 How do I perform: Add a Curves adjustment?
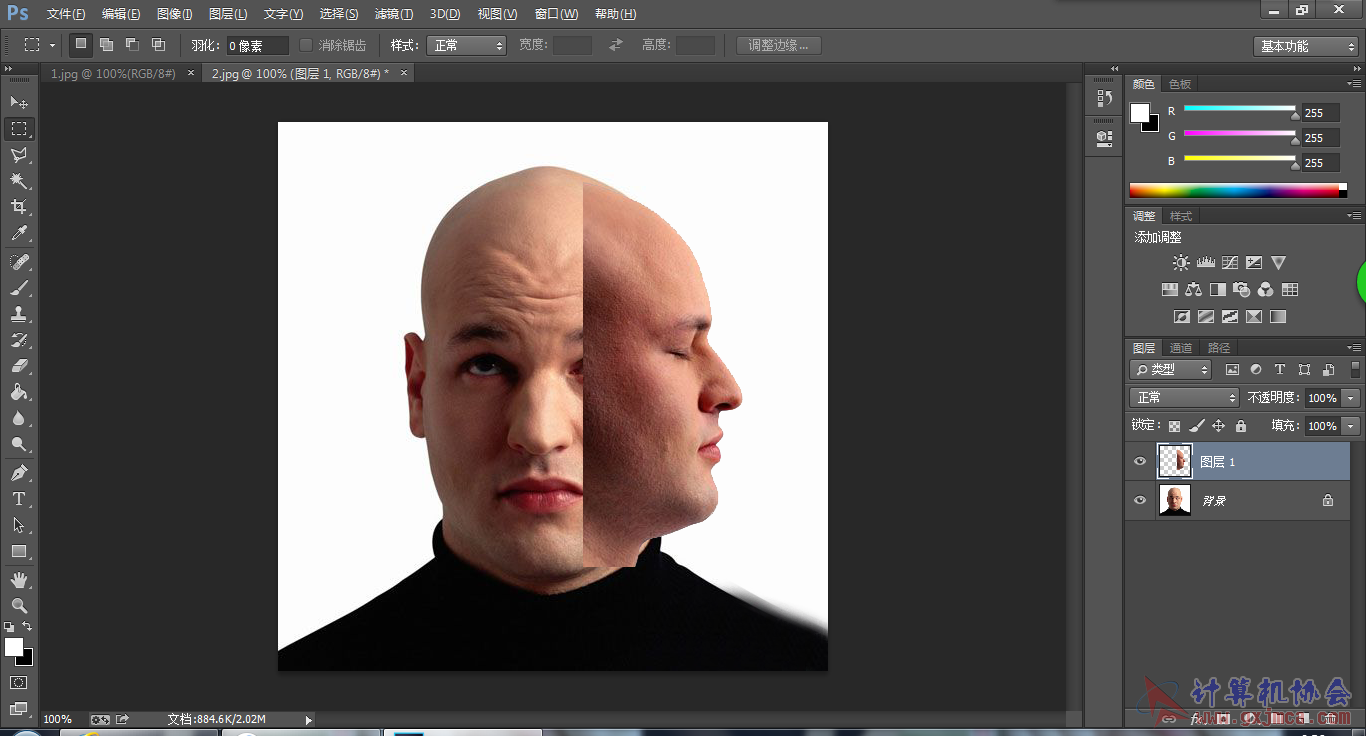1230,263
